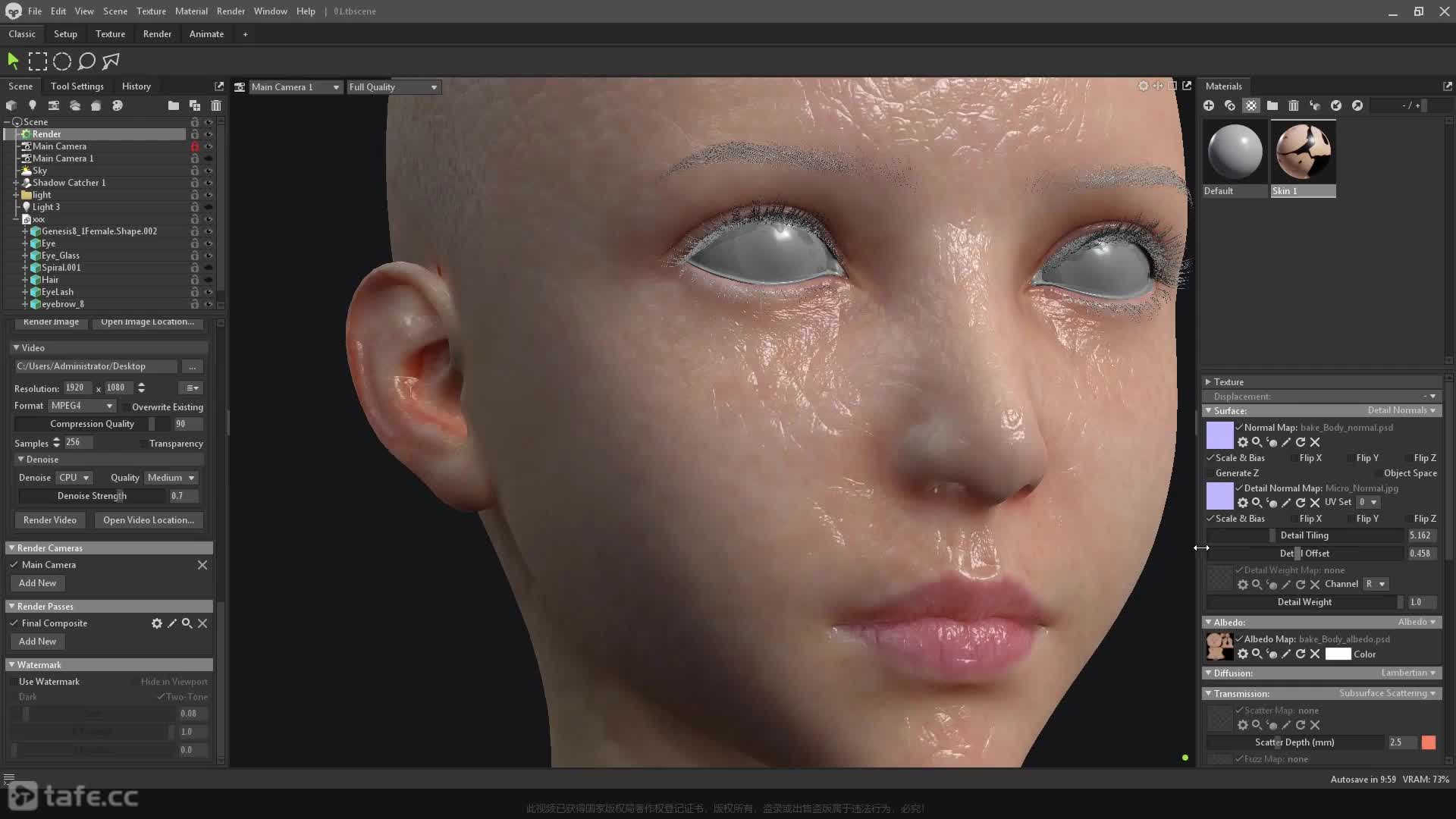The height and width of the screenshot is (819, 1456).
Task: Uncheck Main Camera render camera
Action: pos(14,565)
